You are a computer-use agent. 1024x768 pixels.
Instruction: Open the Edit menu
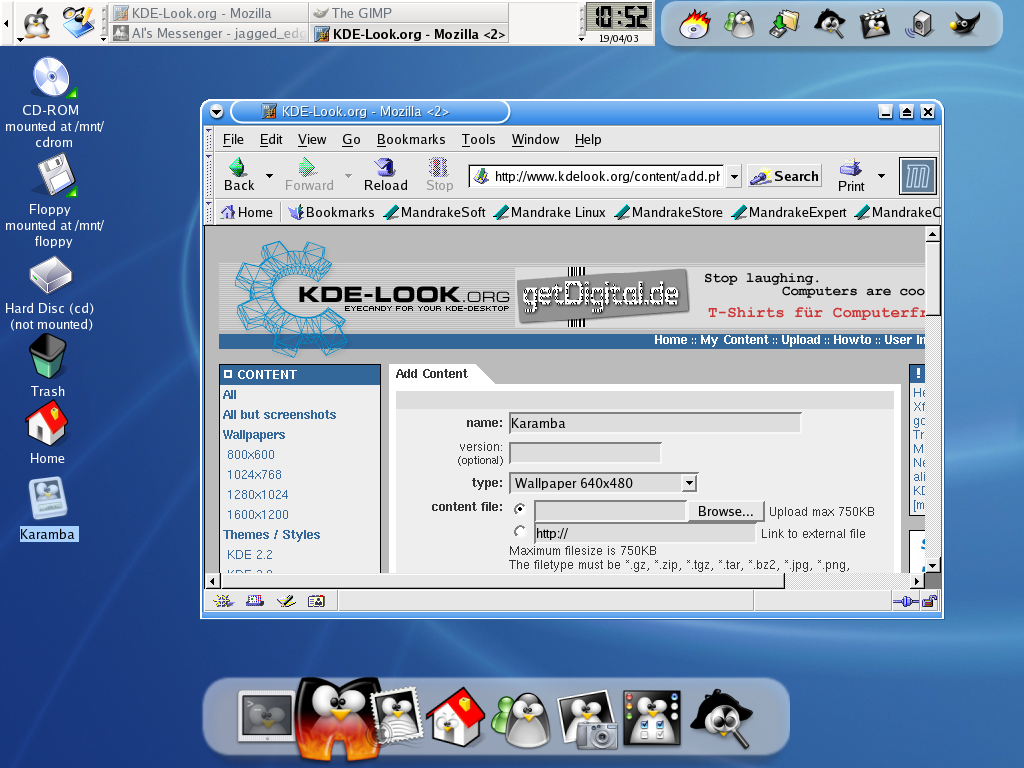coord(271,140)
